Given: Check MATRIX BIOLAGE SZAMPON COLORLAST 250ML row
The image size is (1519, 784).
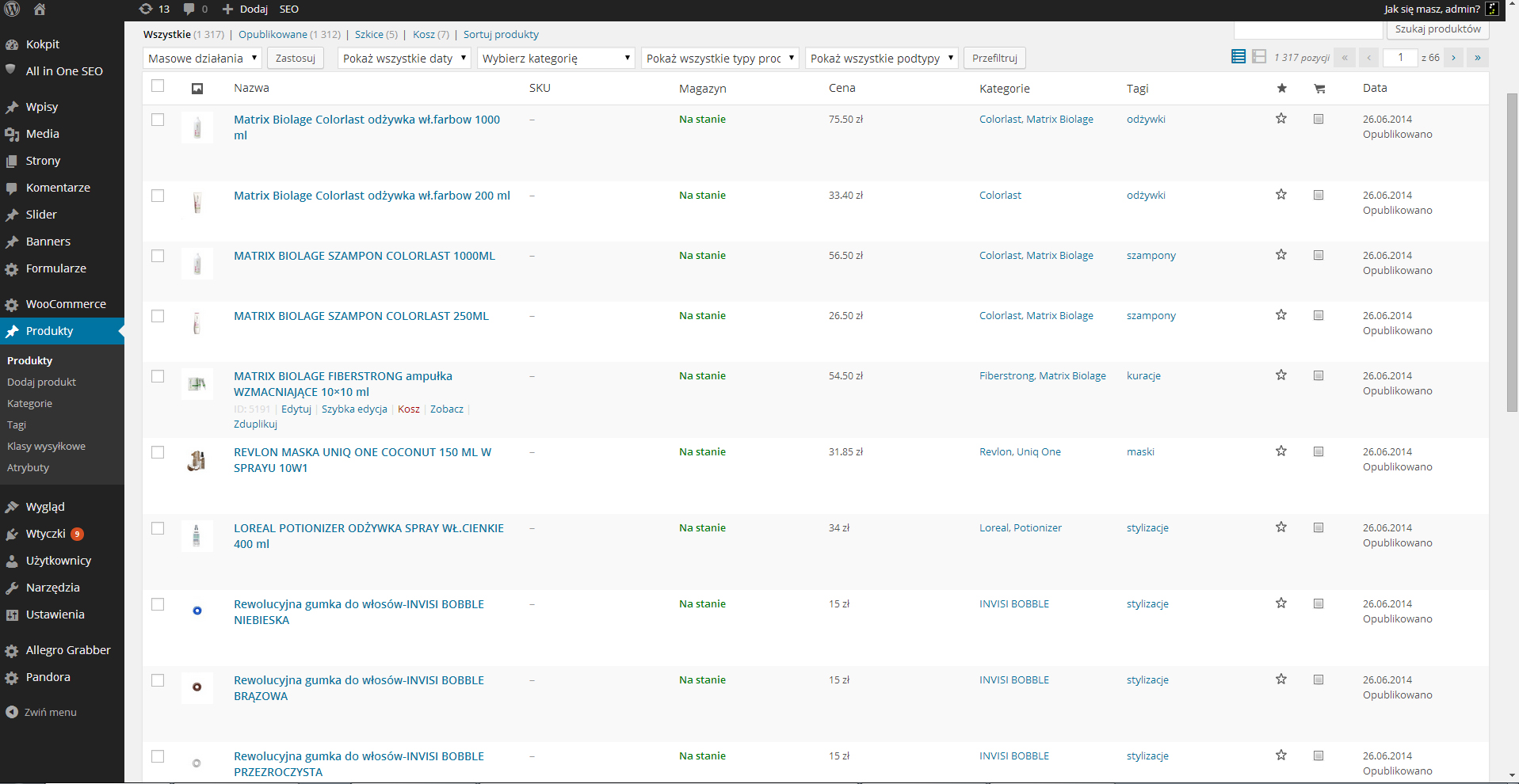Looking at the screenshot, I should [158, 316].
